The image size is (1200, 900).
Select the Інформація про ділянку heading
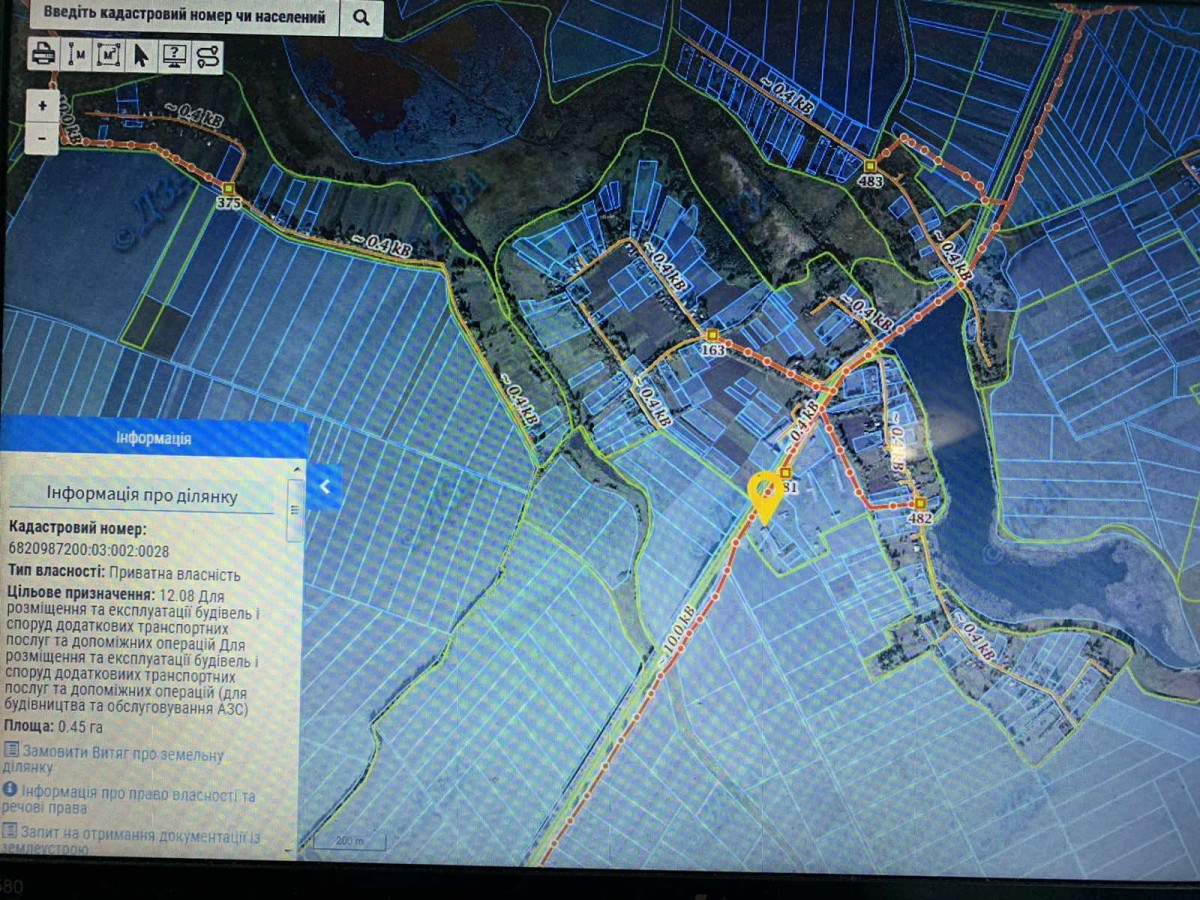coord(142,495)
